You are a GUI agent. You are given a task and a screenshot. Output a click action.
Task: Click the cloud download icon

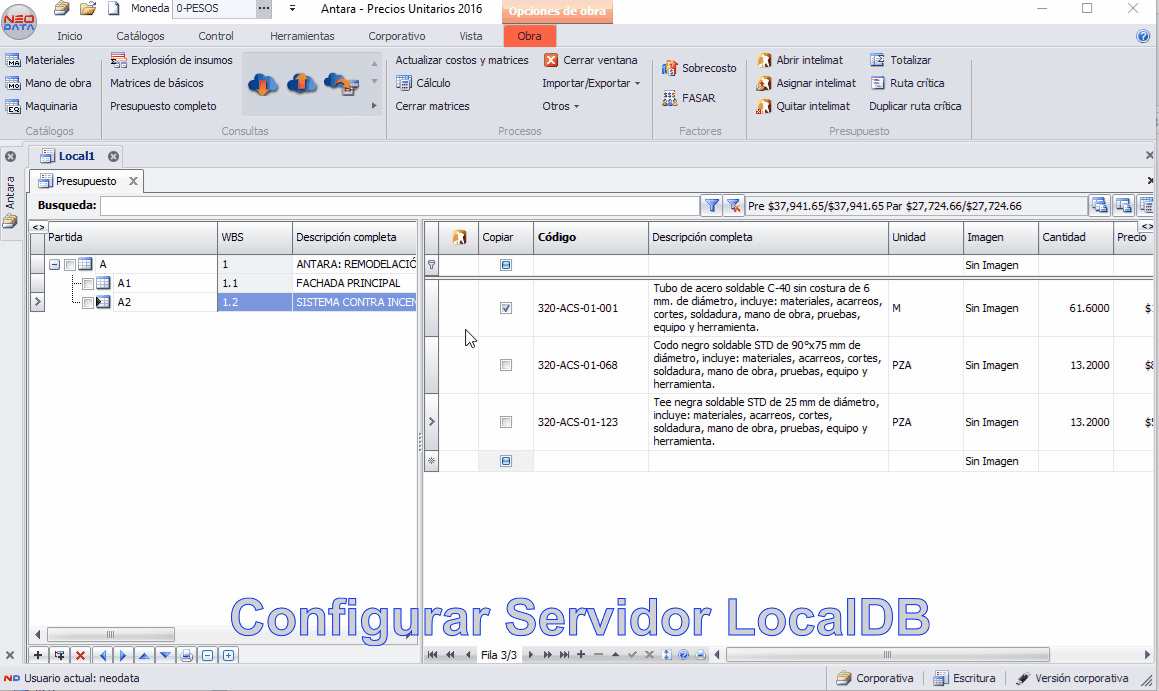click(x=262, y=85)
